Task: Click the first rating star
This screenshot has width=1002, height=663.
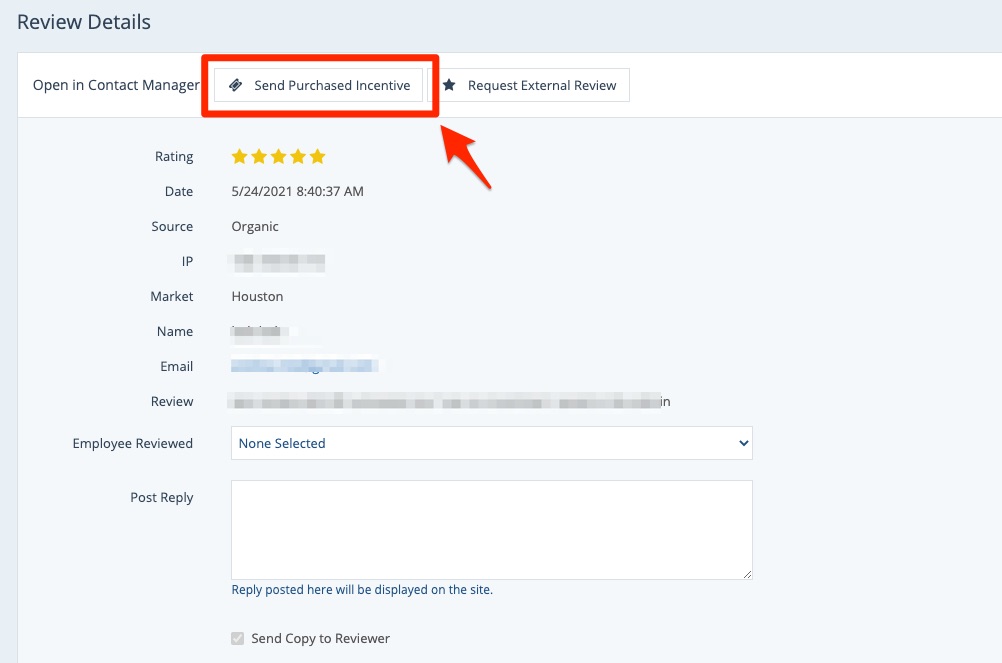Action: pos(239,157)
